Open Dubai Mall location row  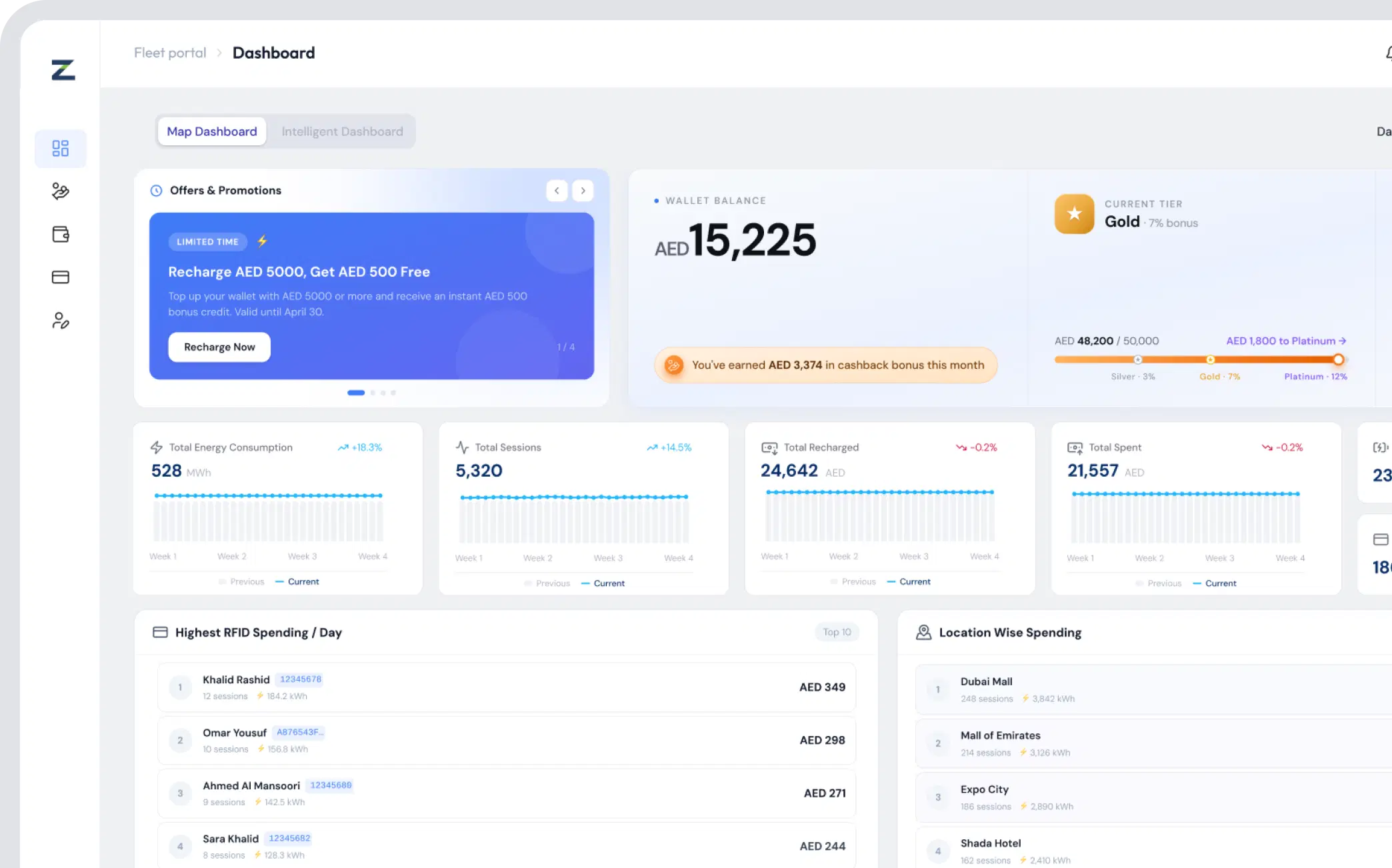[x=1154, y=689]
